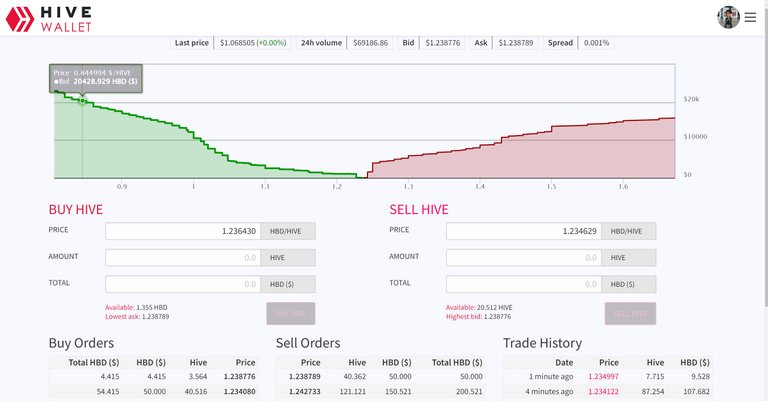Click the Sell Hive amount field
Image resolution: width=768 pixels, height=401 pixels.
click(524, 258)
